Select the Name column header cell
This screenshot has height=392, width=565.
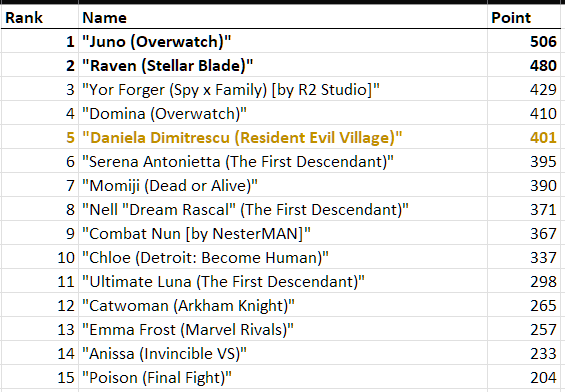[283, 17]
